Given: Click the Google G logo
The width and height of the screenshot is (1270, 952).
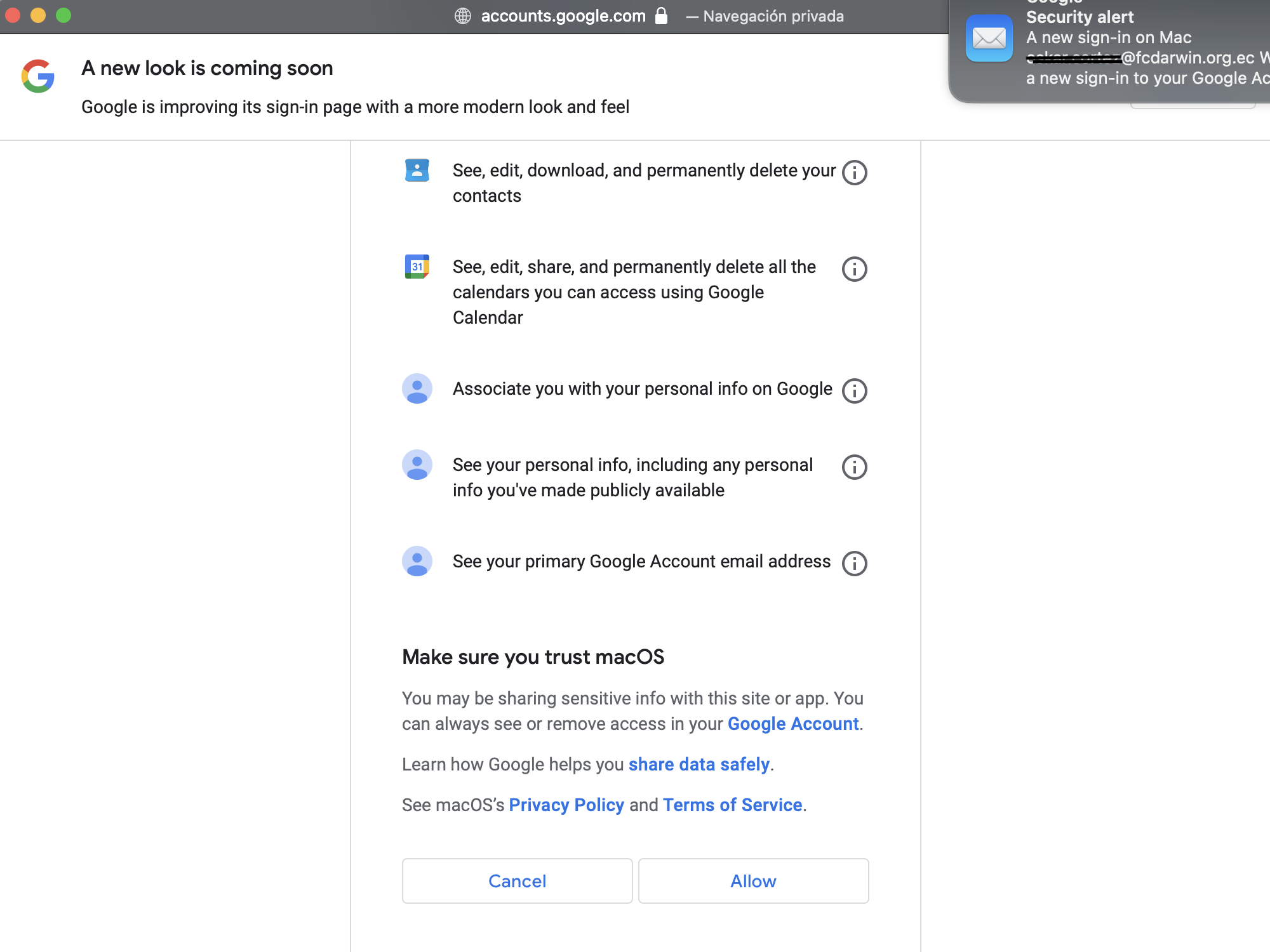Looking at the screenshot, I should (x=38, y=76).
